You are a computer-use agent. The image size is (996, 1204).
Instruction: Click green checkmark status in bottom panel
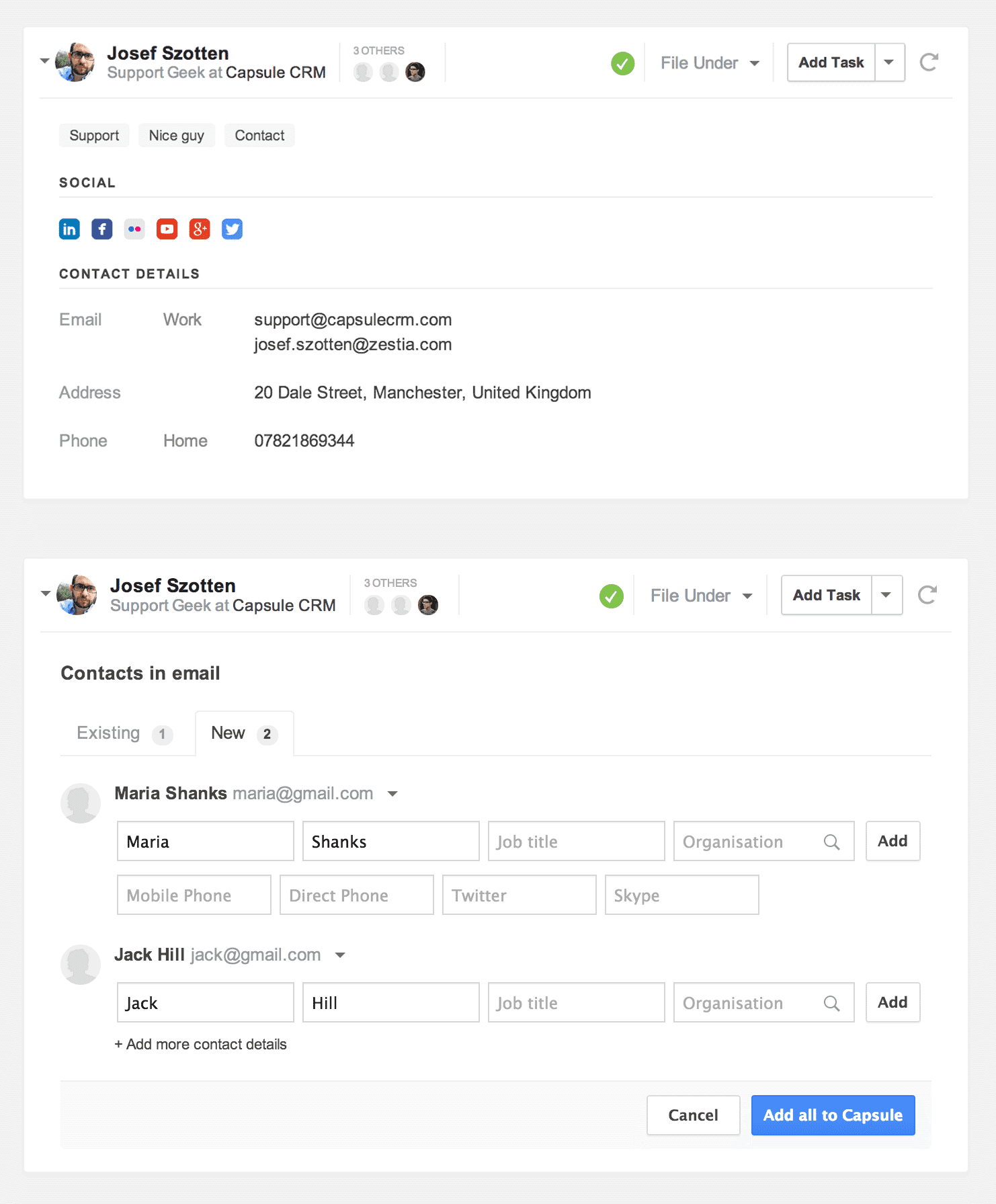[612, 596]
